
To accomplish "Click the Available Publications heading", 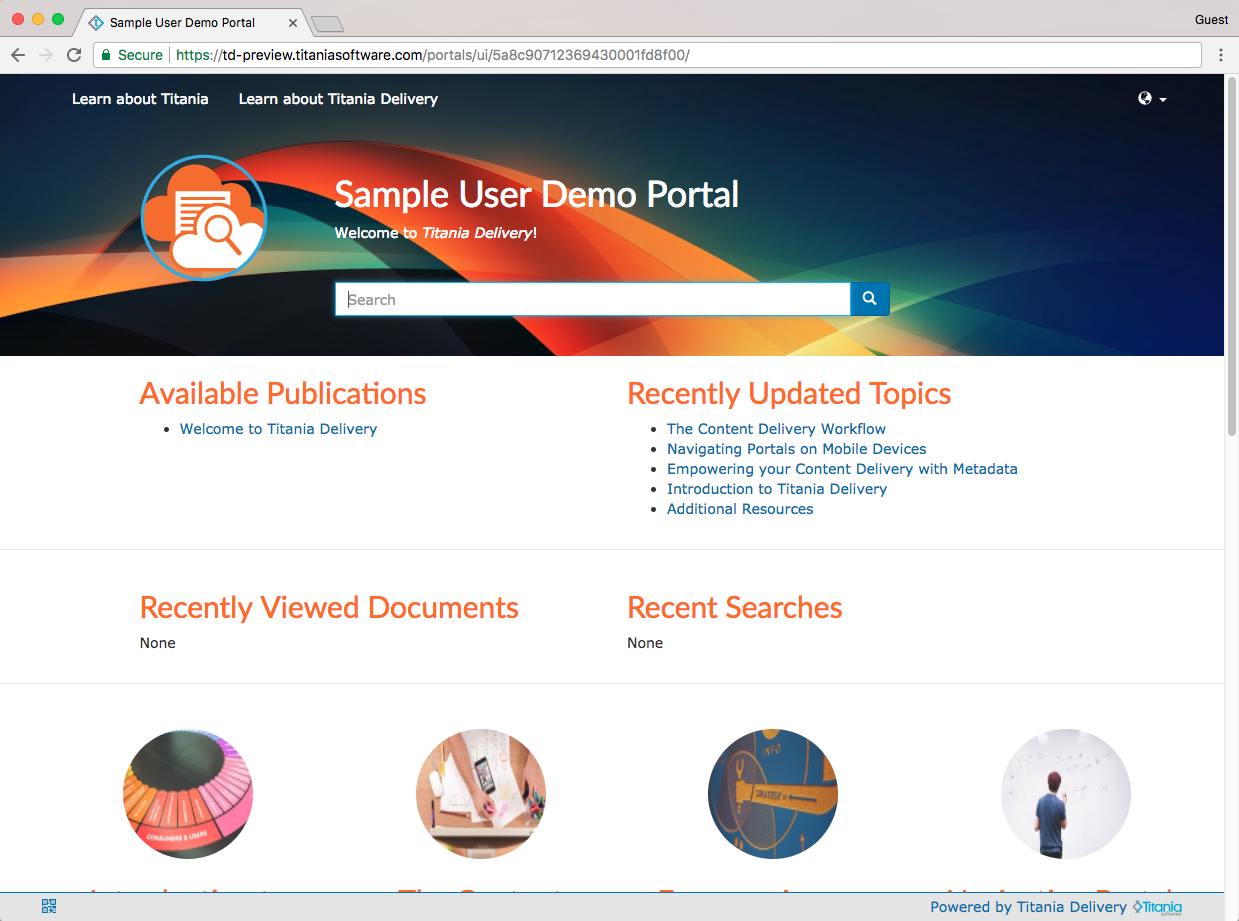I will [283, 393].
